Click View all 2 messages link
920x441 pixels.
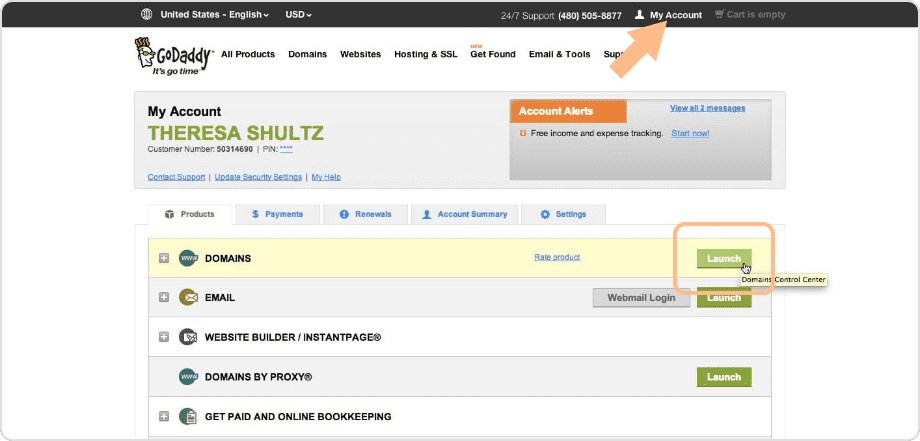(708, 108)
